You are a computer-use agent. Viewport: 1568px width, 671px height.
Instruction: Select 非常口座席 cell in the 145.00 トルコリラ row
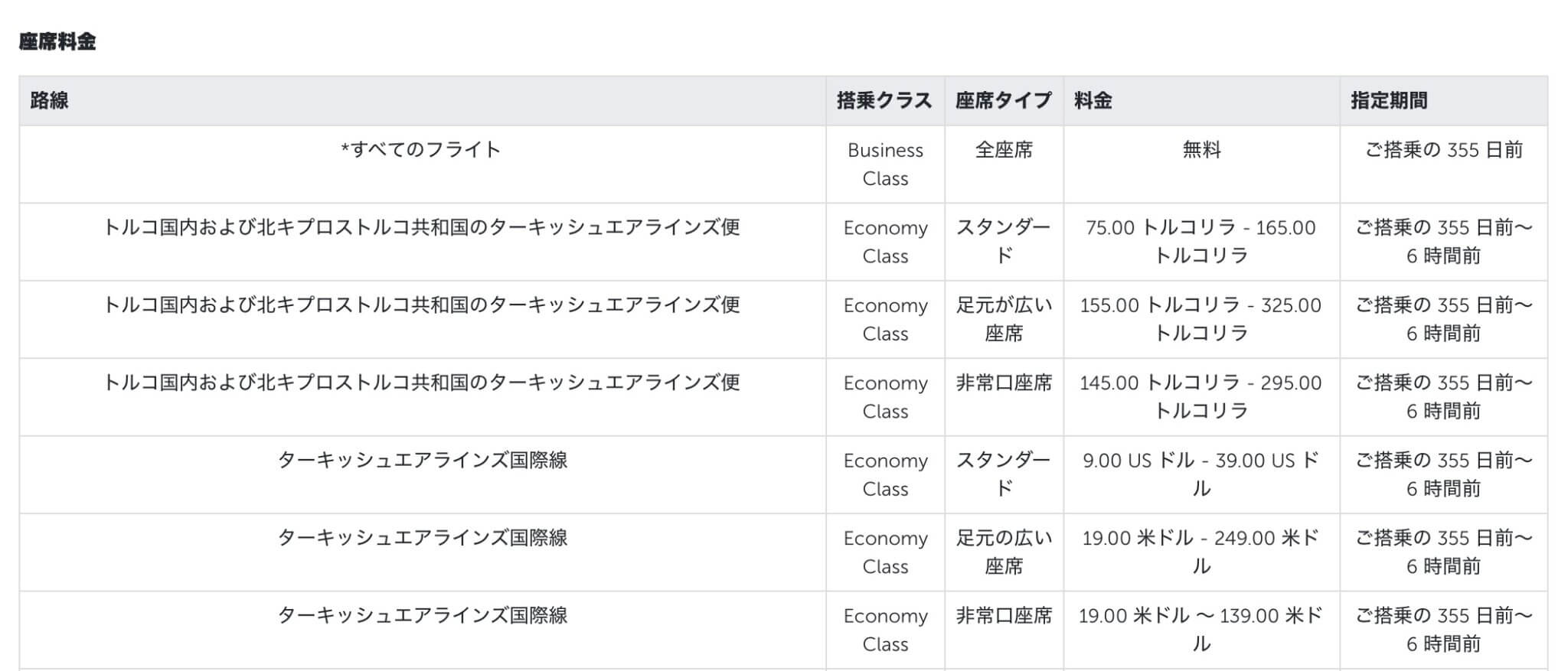(1004, 383)
